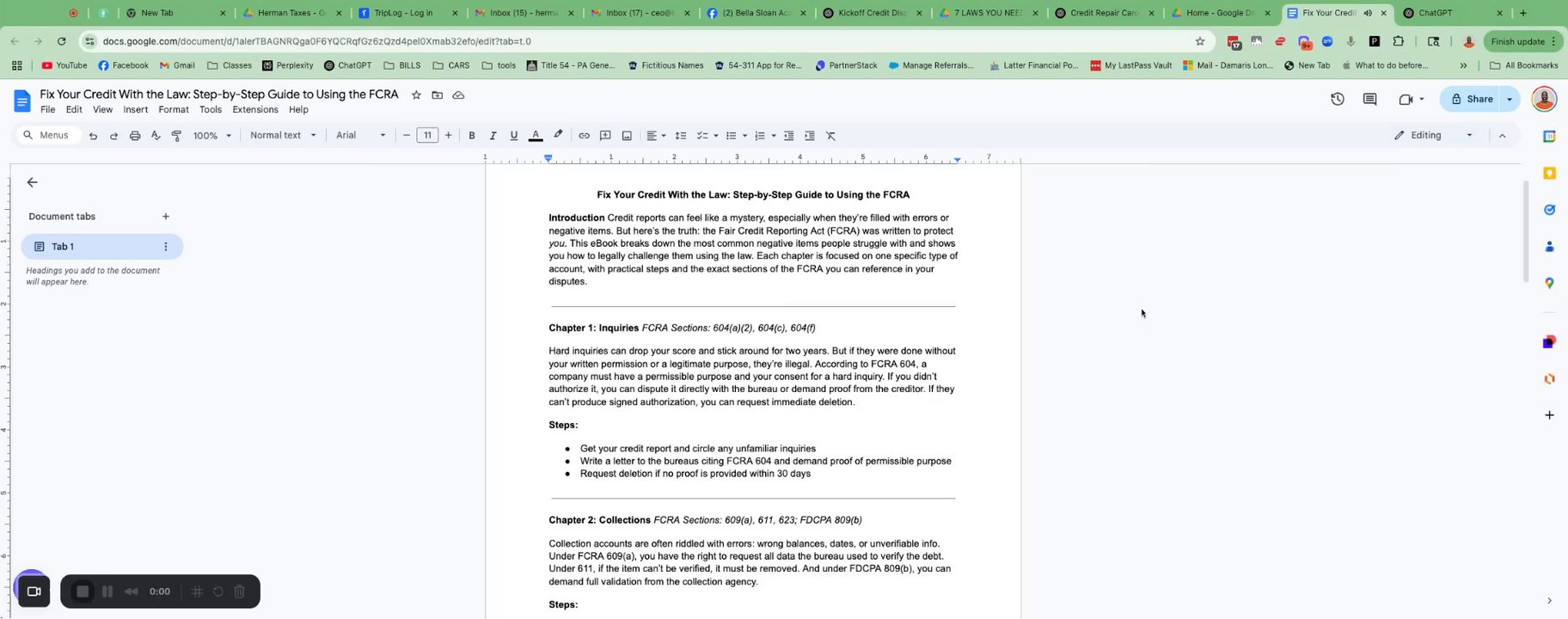Go to the Docs home icon
This screenshot has width=1568, height=619.
(22, 101)
